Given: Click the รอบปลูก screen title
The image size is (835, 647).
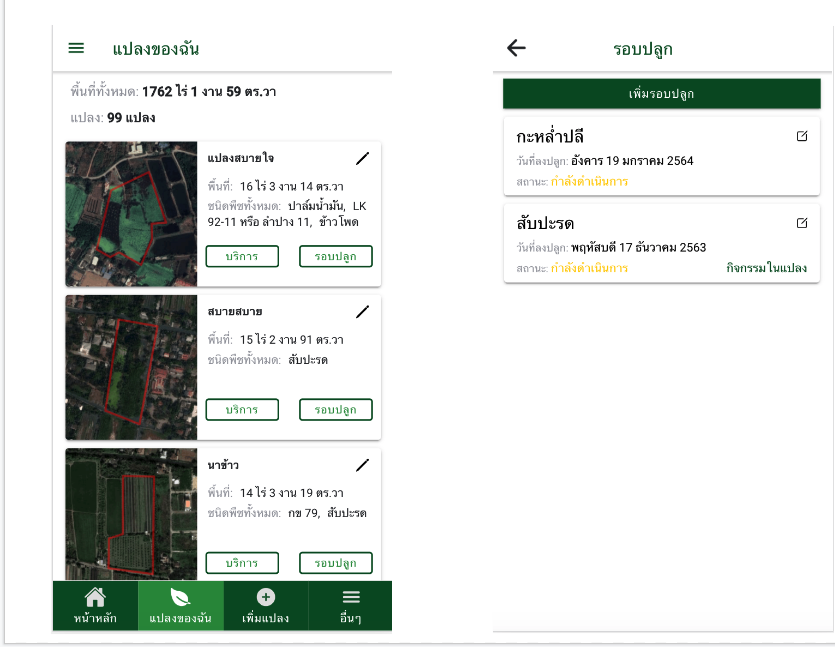Looking at the screenshot, I should pyautogui.click(x=643, y=49).
